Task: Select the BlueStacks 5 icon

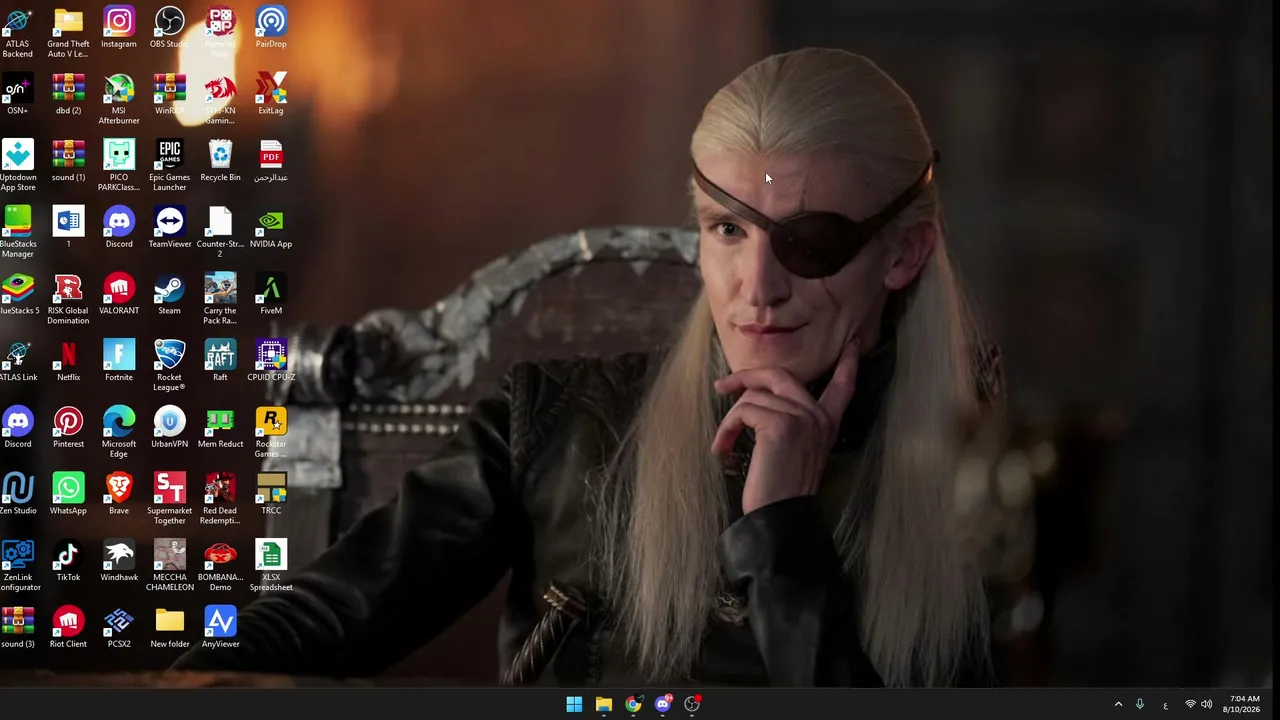Action: coord(18,295)
